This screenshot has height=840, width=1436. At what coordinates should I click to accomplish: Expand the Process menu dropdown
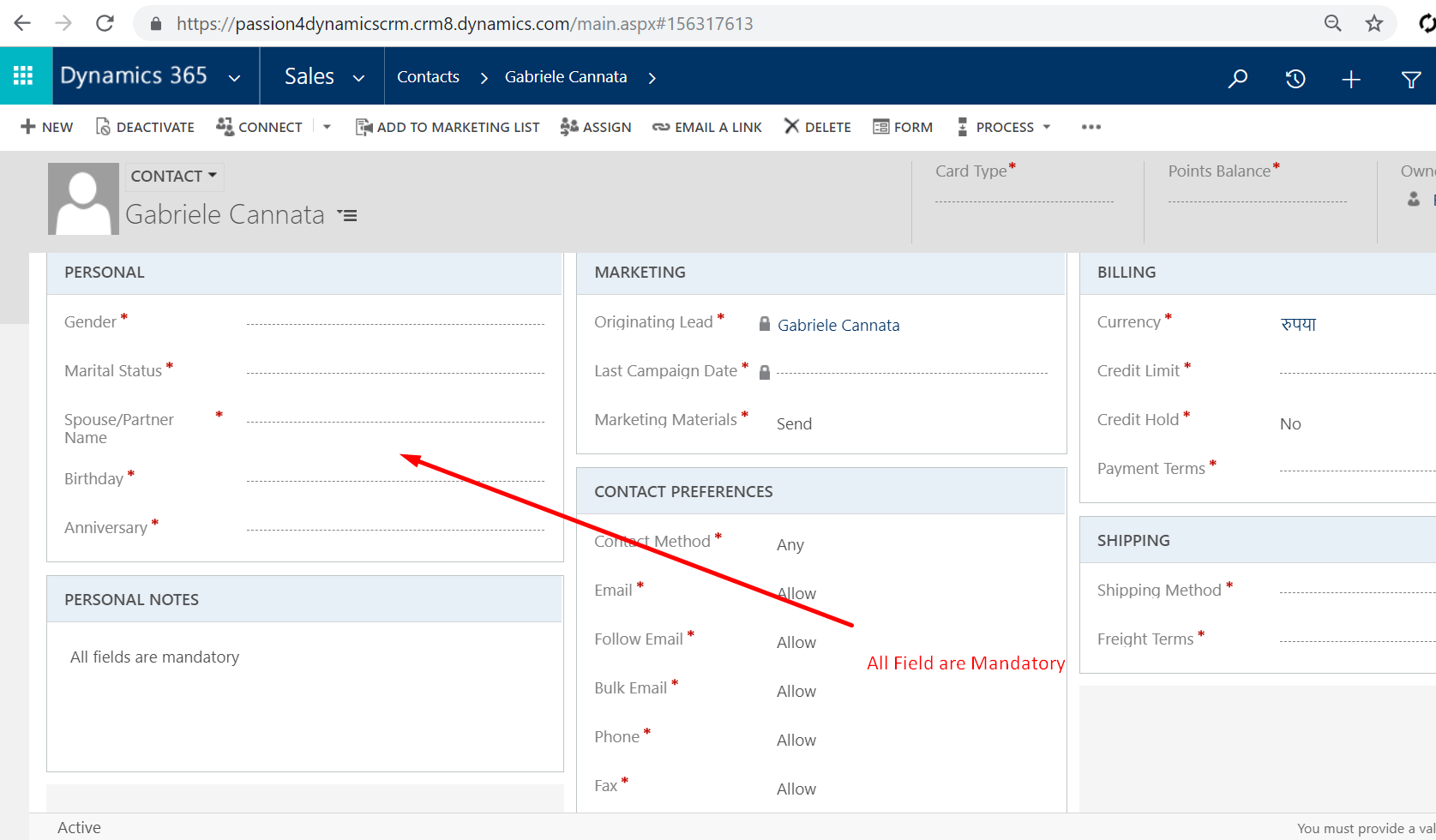coord(1046,127)
